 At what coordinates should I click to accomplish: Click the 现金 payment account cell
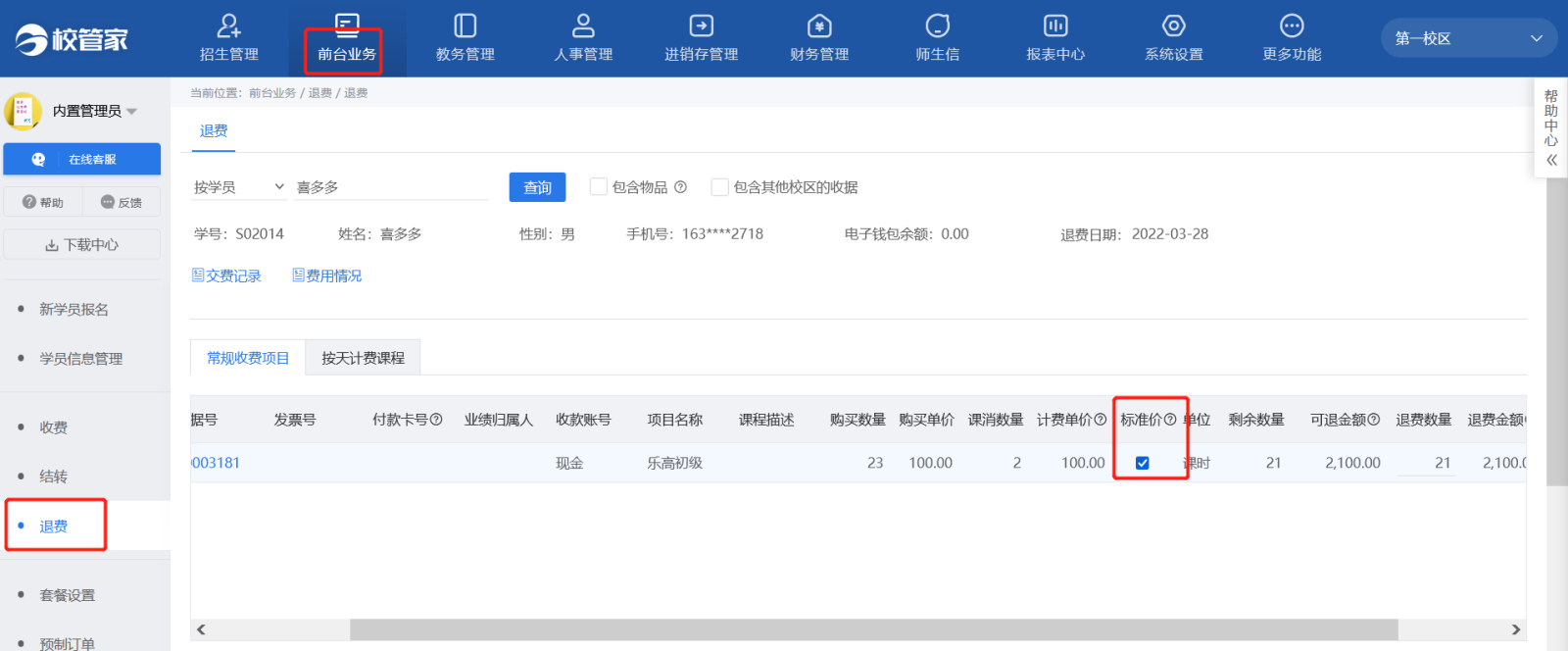(x=569, y=463)
